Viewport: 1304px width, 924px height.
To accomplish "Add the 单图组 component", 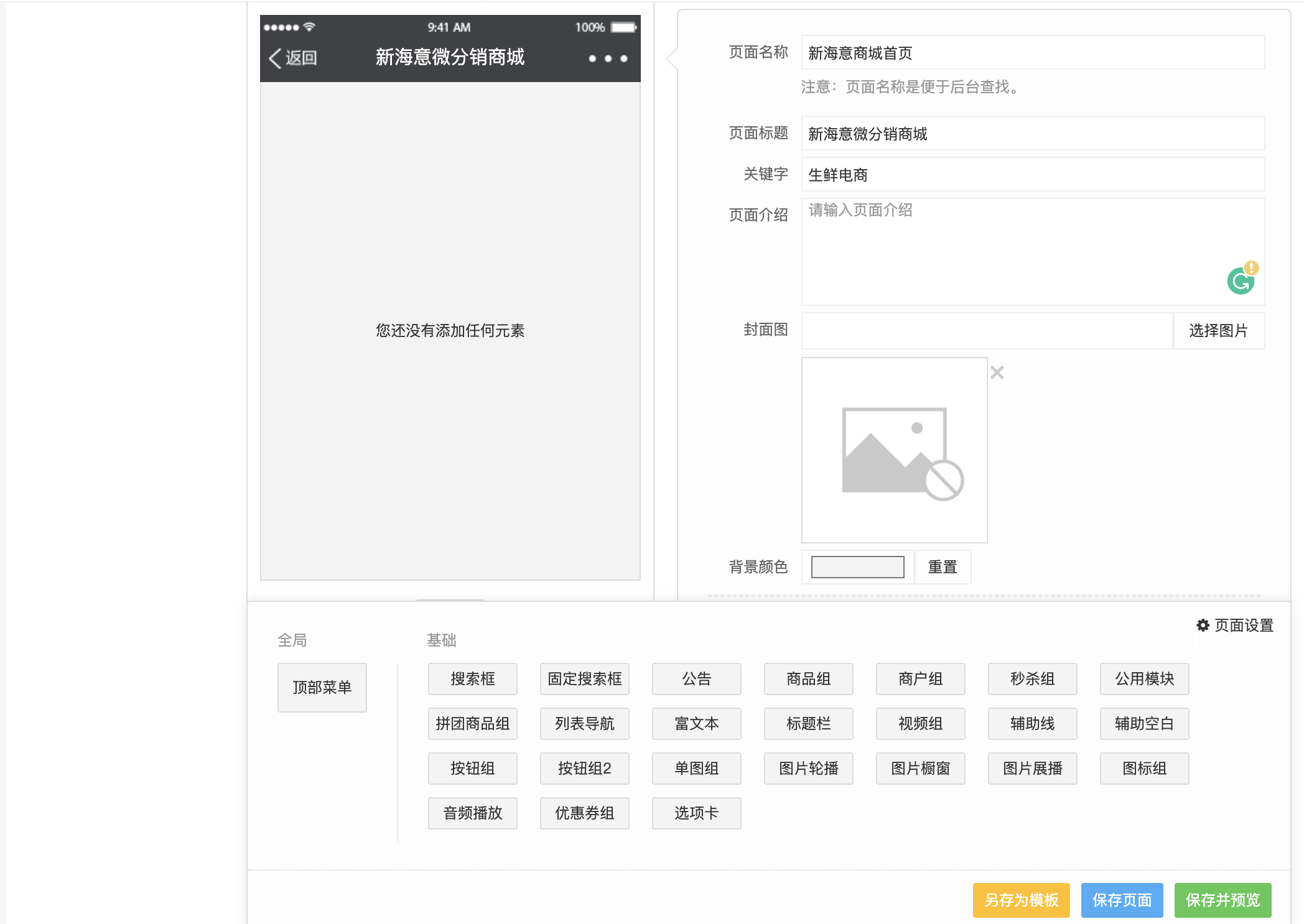I will coord(697,768).
